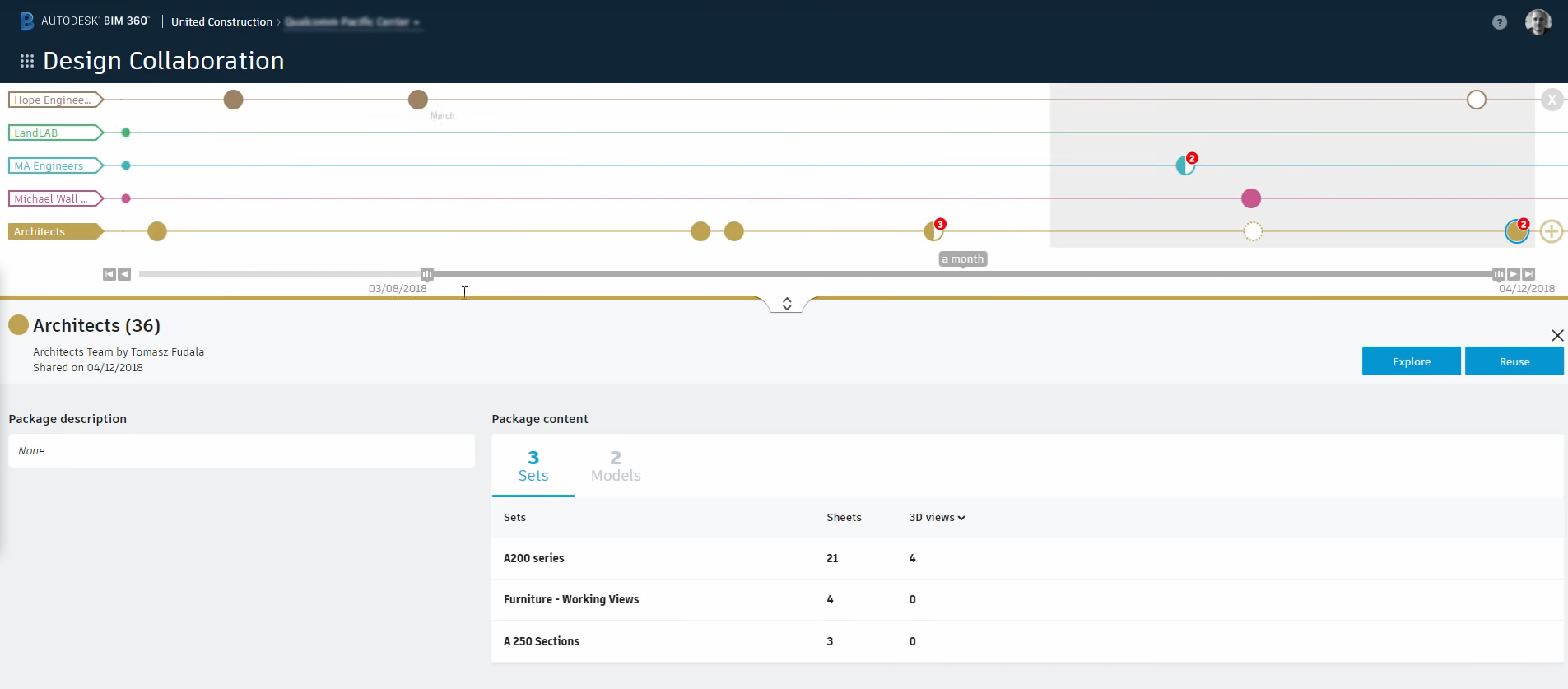
Task: Open the help question mark icon
Action: [1499, 22]
